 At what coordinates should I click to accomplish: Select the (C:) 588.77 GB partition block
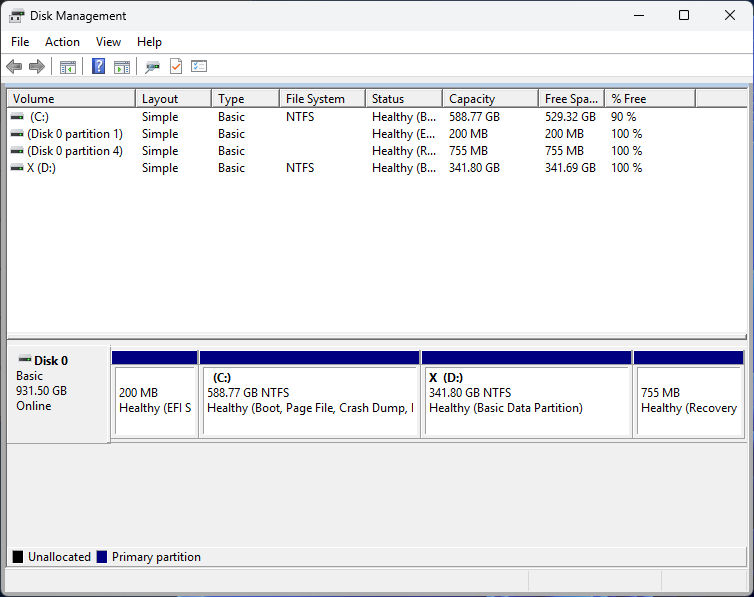310,394
